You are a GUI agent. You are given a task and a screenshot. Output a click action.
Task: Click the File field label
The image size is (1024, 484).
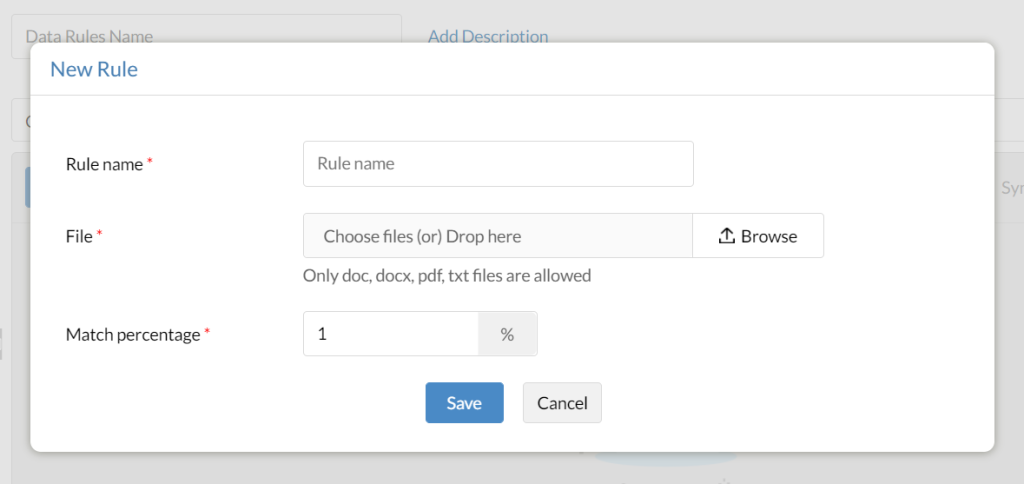(x=79, y=236)
